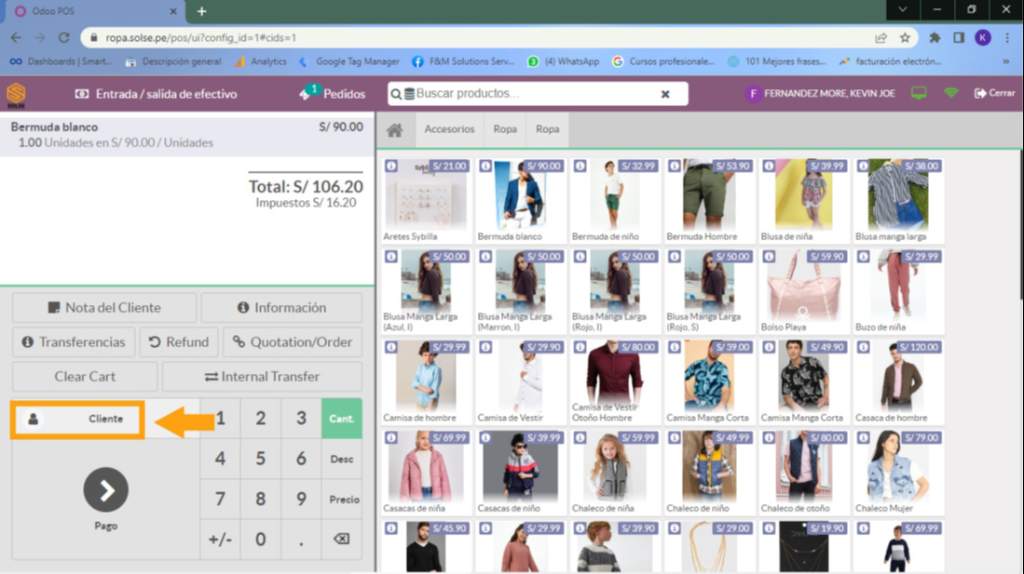Click info icon on Aretes Sybilla product
Image resolution: width=1024 pixels, height=574 pixels.
coord(390,166)
